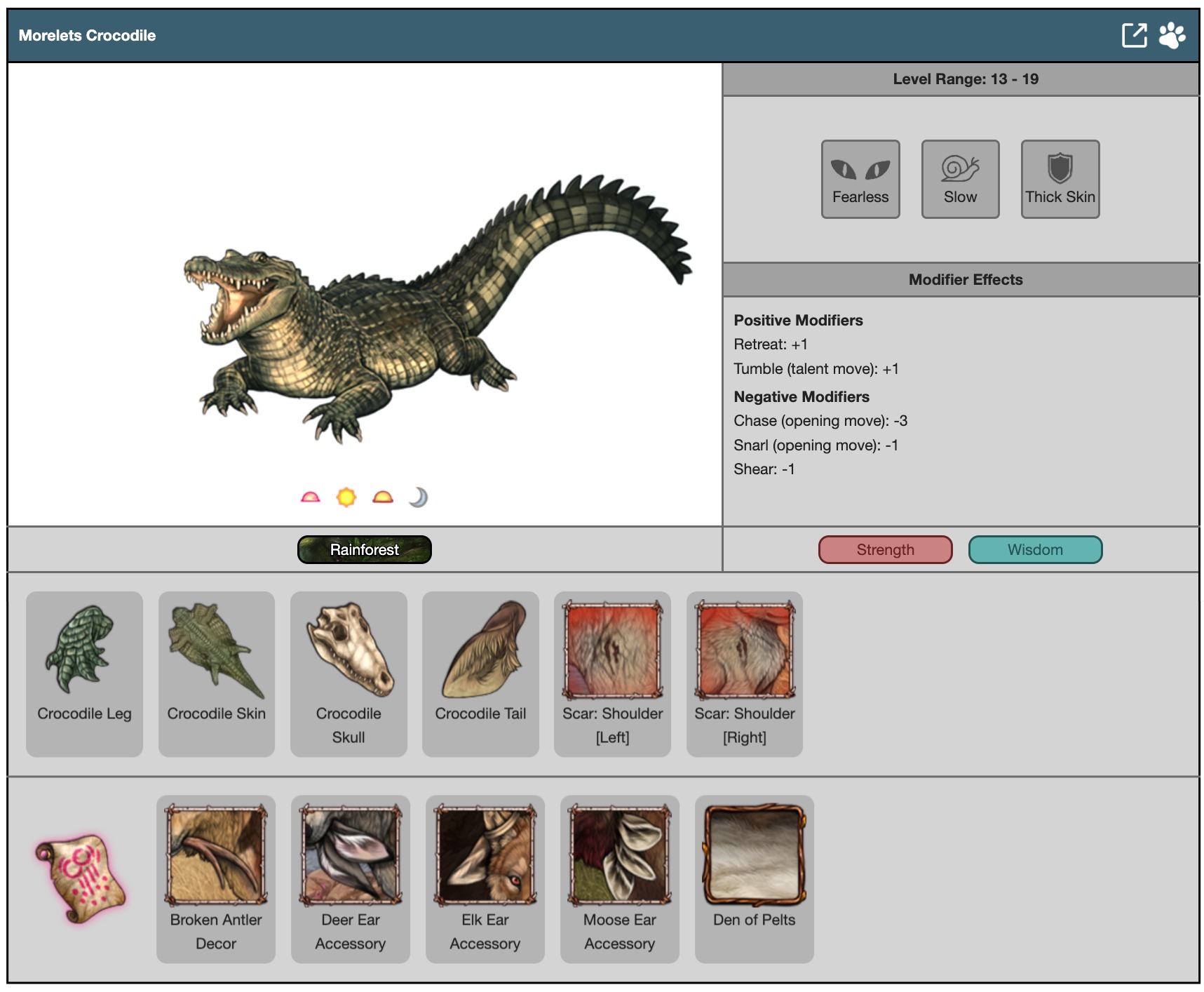Click the glowing pink scroll icon

(x=81, y=878)
